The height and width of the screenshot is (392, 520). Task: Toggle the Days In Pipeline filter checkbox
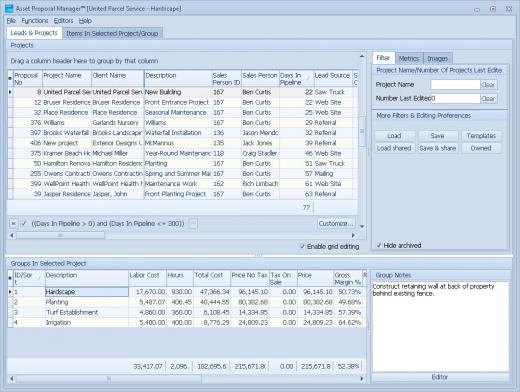pos(24,224)
